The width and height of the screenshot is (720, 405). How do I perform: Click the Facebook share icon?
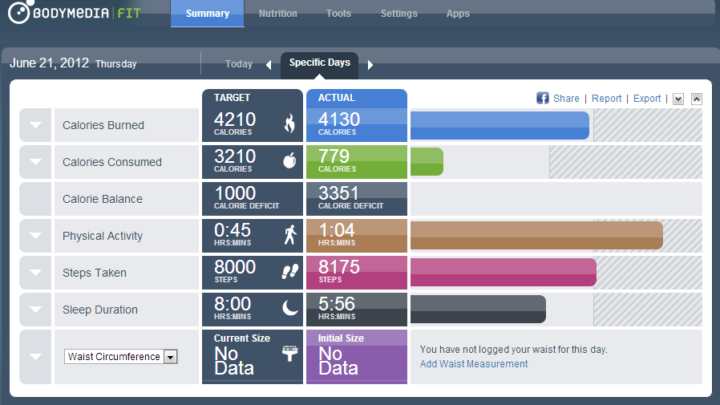pyautogui.click(x=542, y=98)
